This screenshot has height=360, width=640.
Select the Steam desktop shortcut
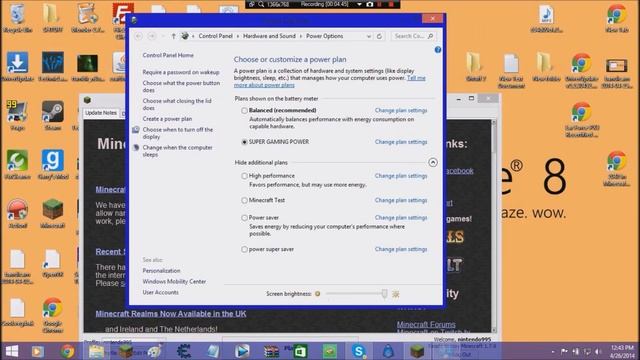53,116
